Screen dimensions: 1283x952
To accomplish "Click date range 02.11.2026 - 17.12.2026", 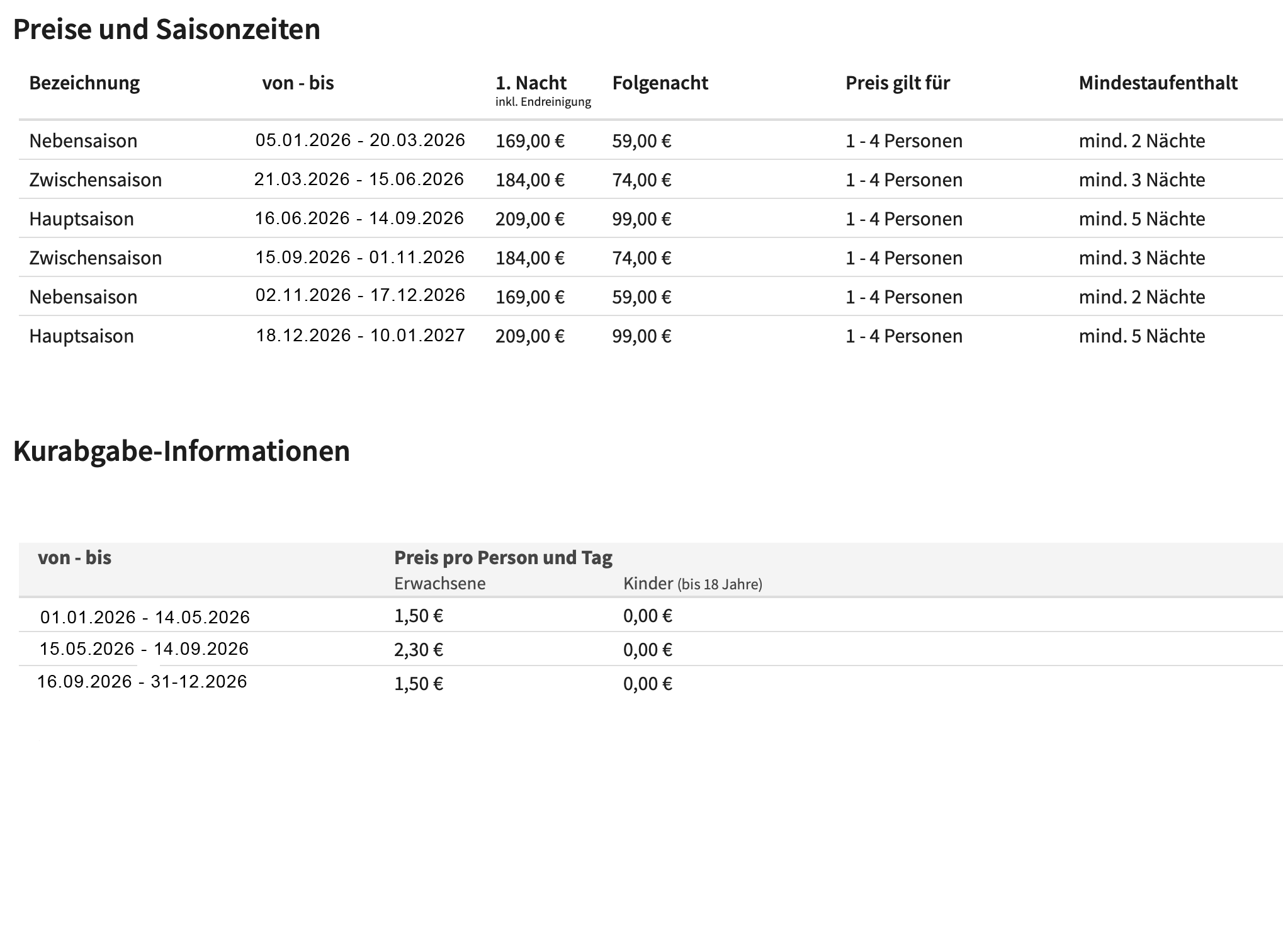I will pyautogui.click(x=360, y=295).
